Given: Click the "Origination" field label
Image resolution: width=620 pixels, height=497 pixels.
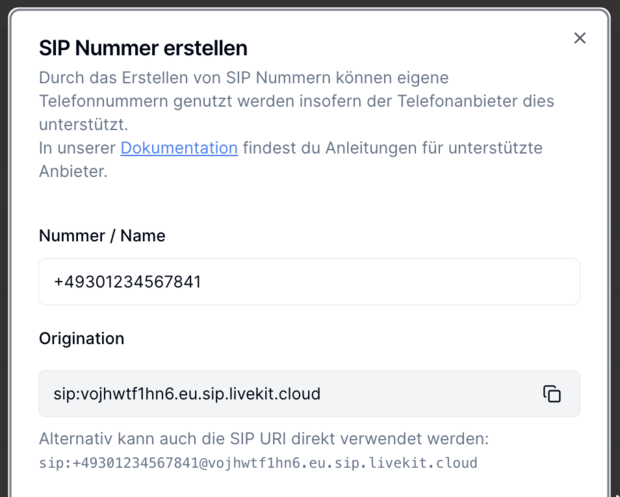Looking at the screenshot, I should [x=82, y=339].
